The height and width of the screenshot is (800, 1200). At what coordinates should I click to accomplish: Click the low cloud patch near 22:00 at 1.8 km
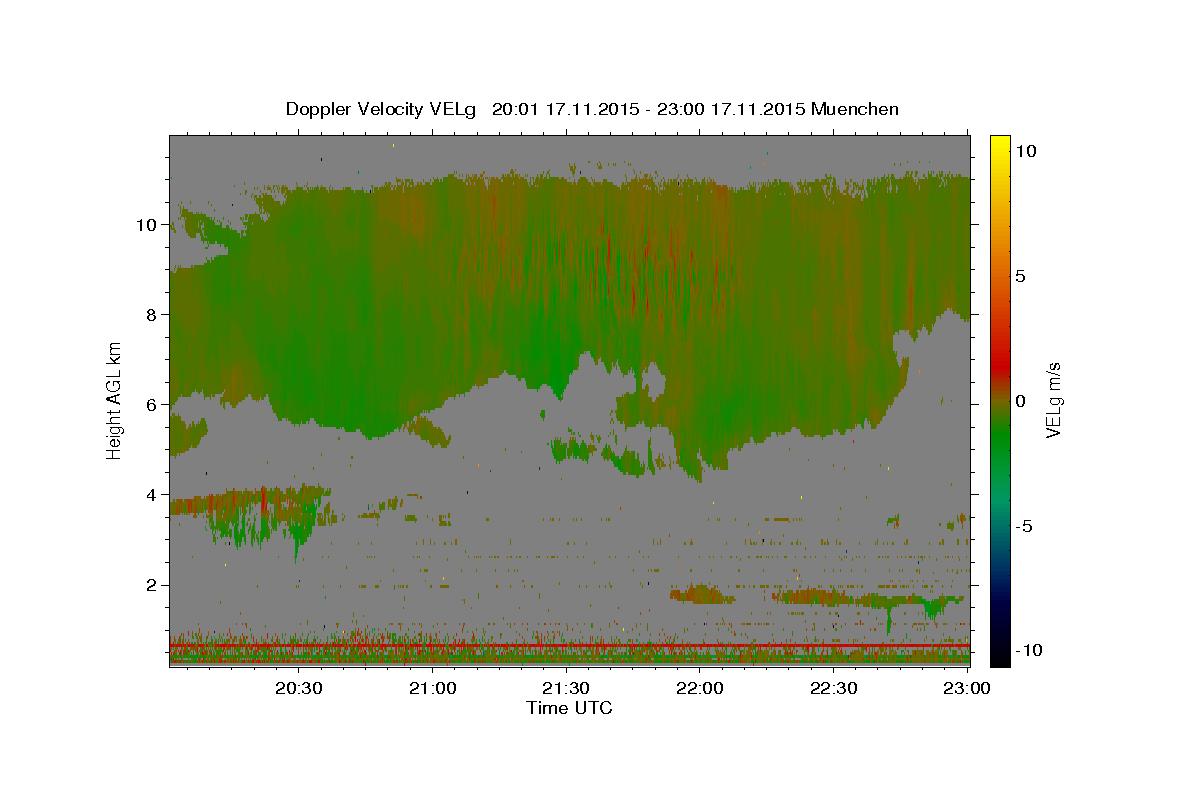701,595
